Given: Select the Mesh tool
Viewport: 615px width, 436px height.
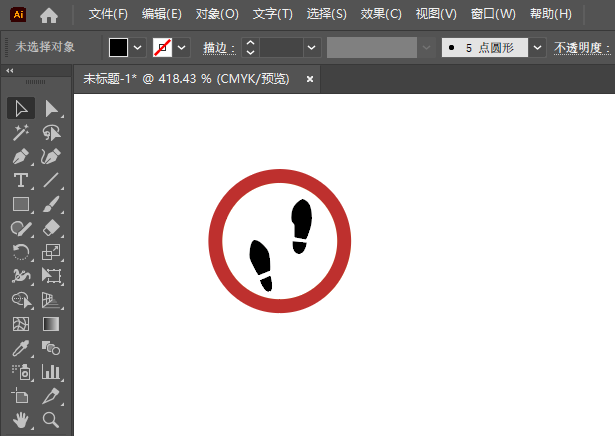Looking at the screenshot, I should (x=21, y=324).
